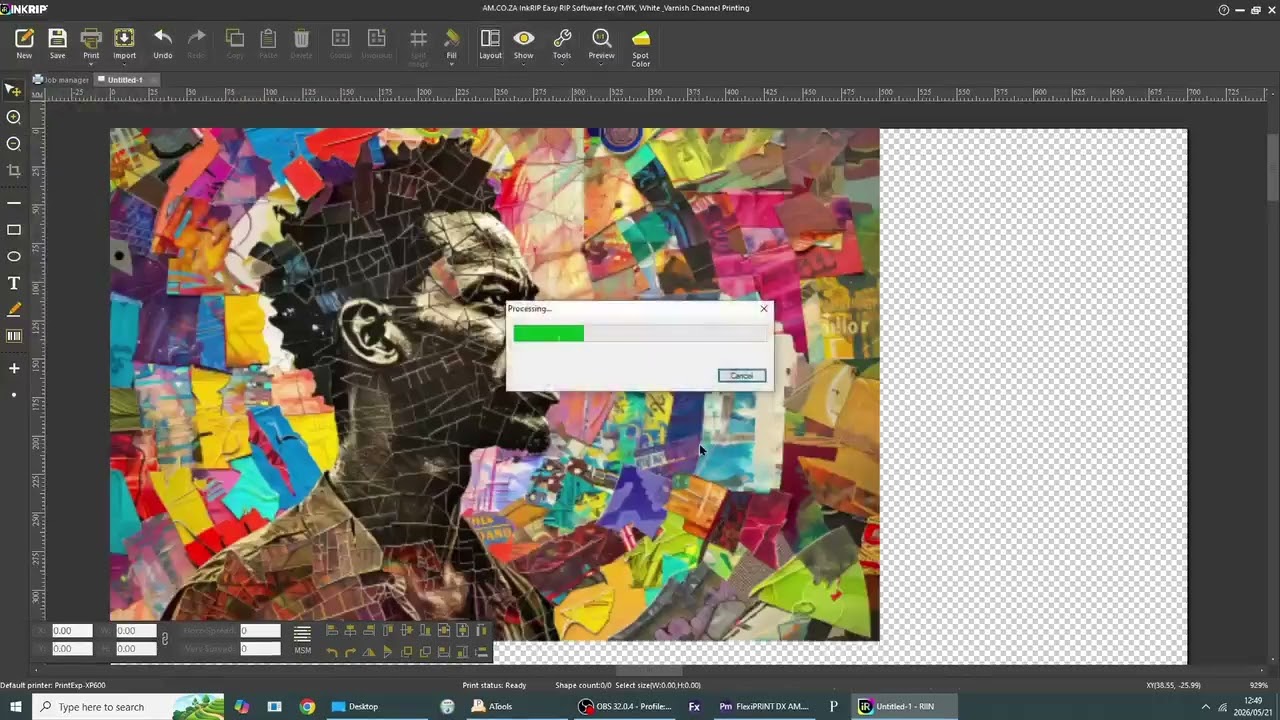1280x720 pixels.
Task: Activate the zoom out tool
Action: [x=14, y=144]
